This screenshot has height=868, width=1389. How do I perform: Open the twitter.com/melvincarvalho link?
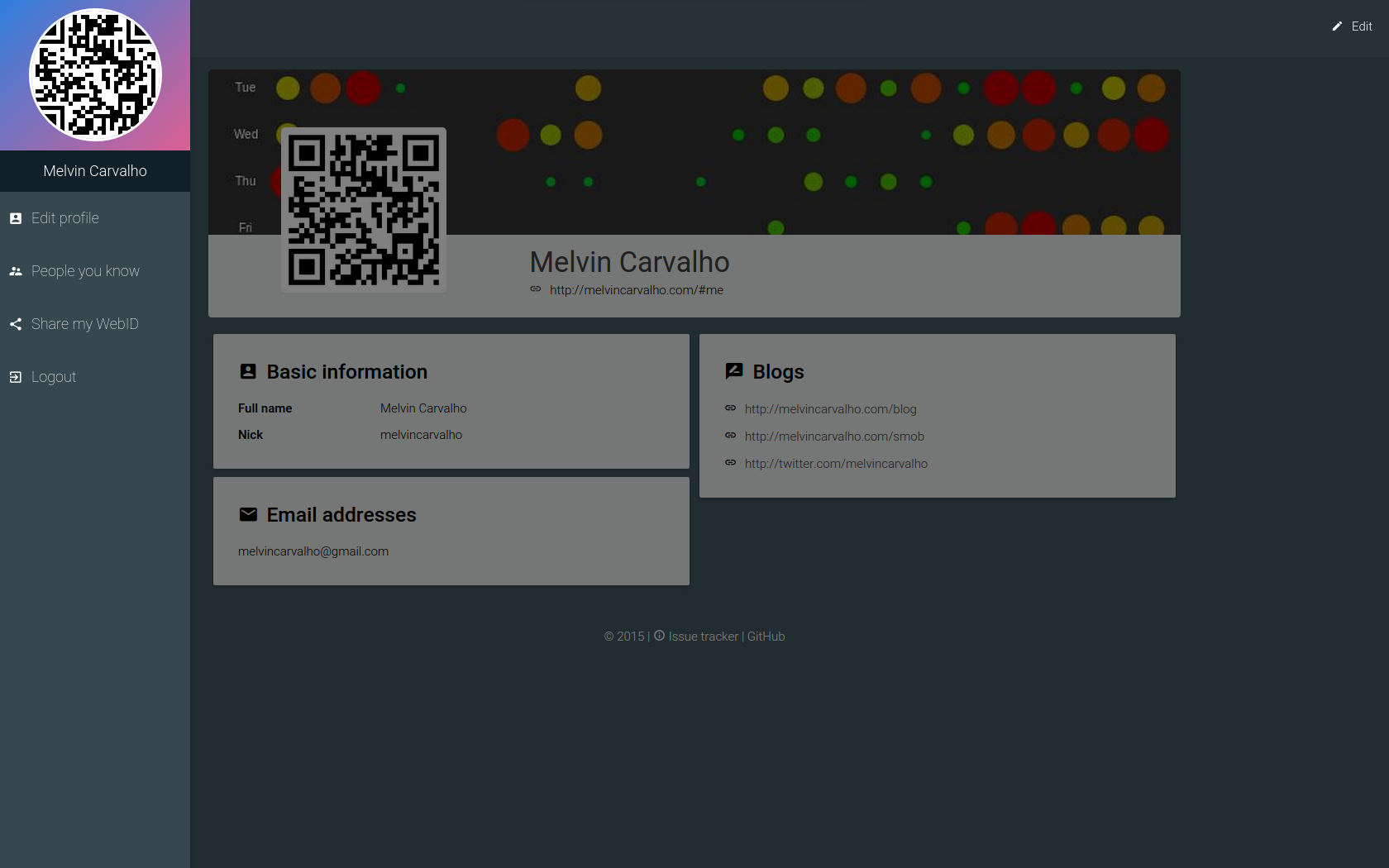[x=836, y=464]
